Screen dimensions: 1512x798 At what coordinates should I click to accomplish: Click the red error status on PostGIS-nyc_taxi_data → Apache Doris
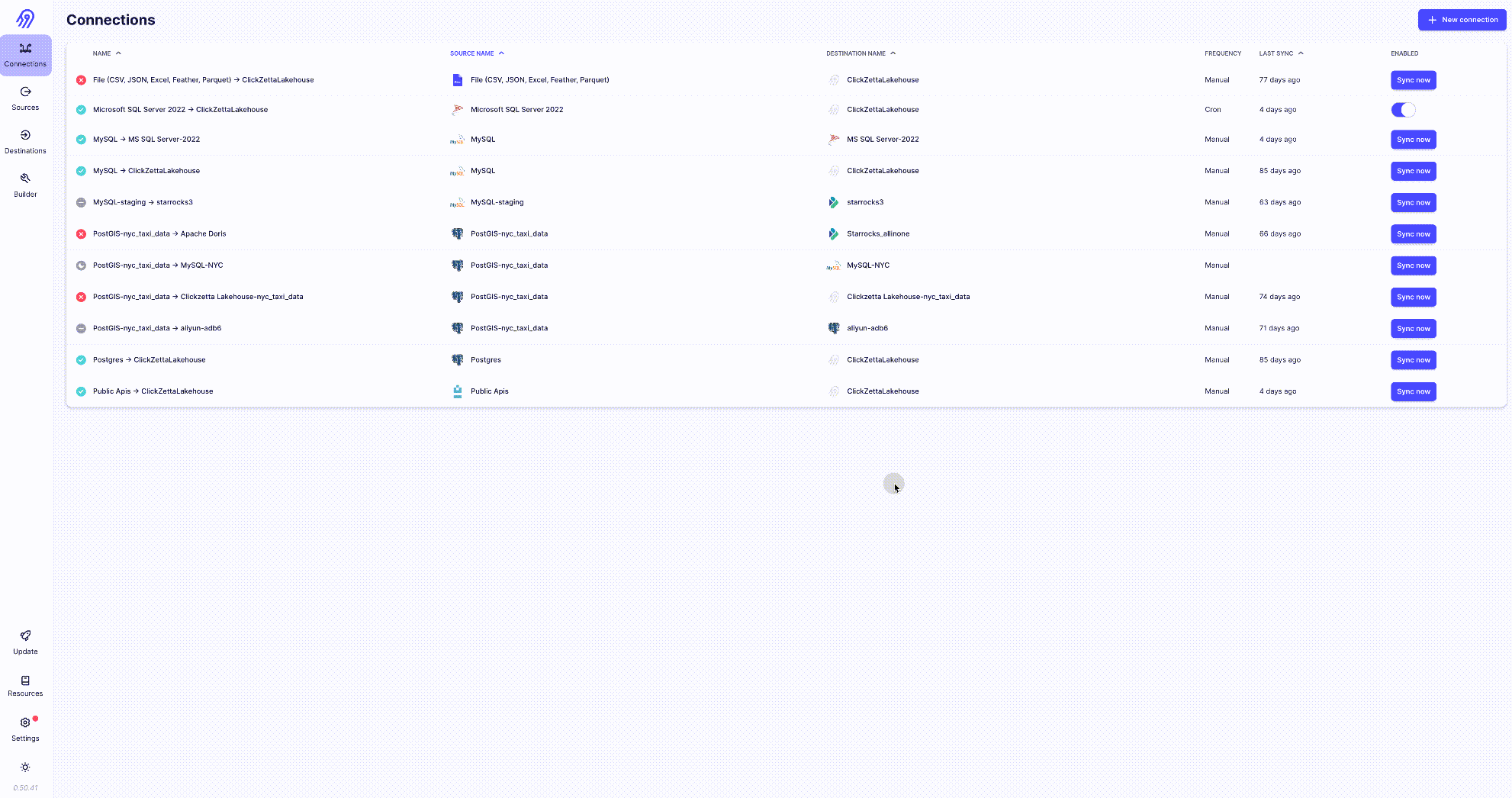(81, 233)
